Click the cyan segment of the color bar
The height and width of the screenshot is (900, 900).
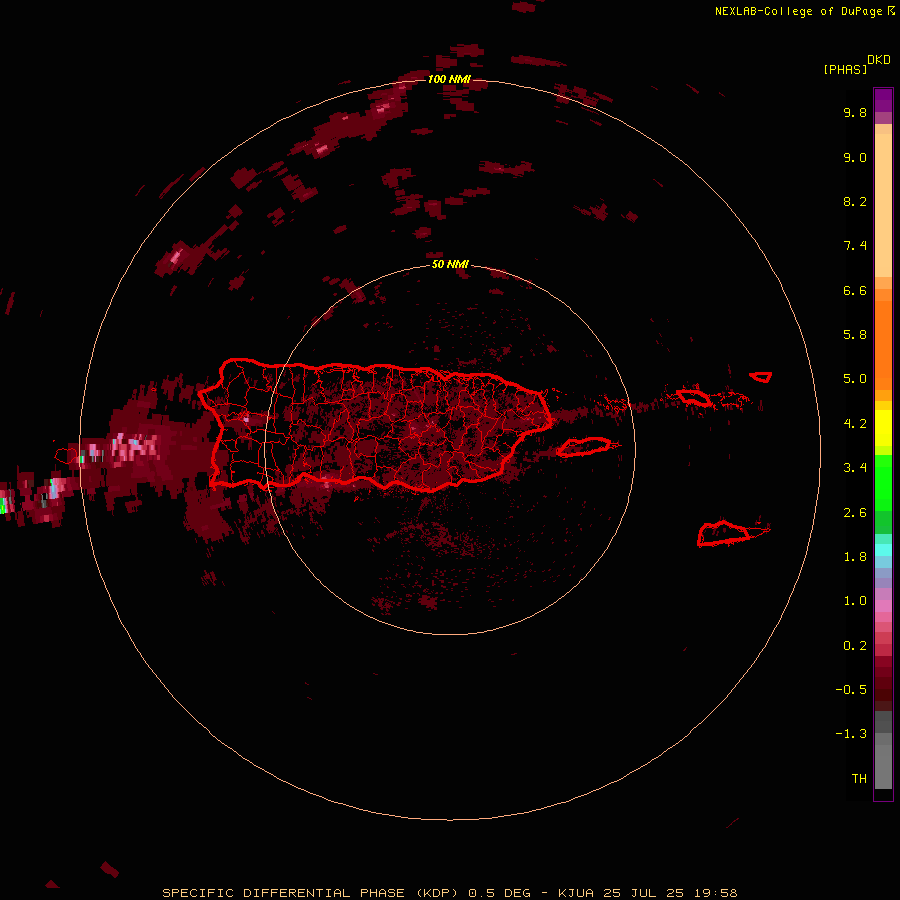883,550
